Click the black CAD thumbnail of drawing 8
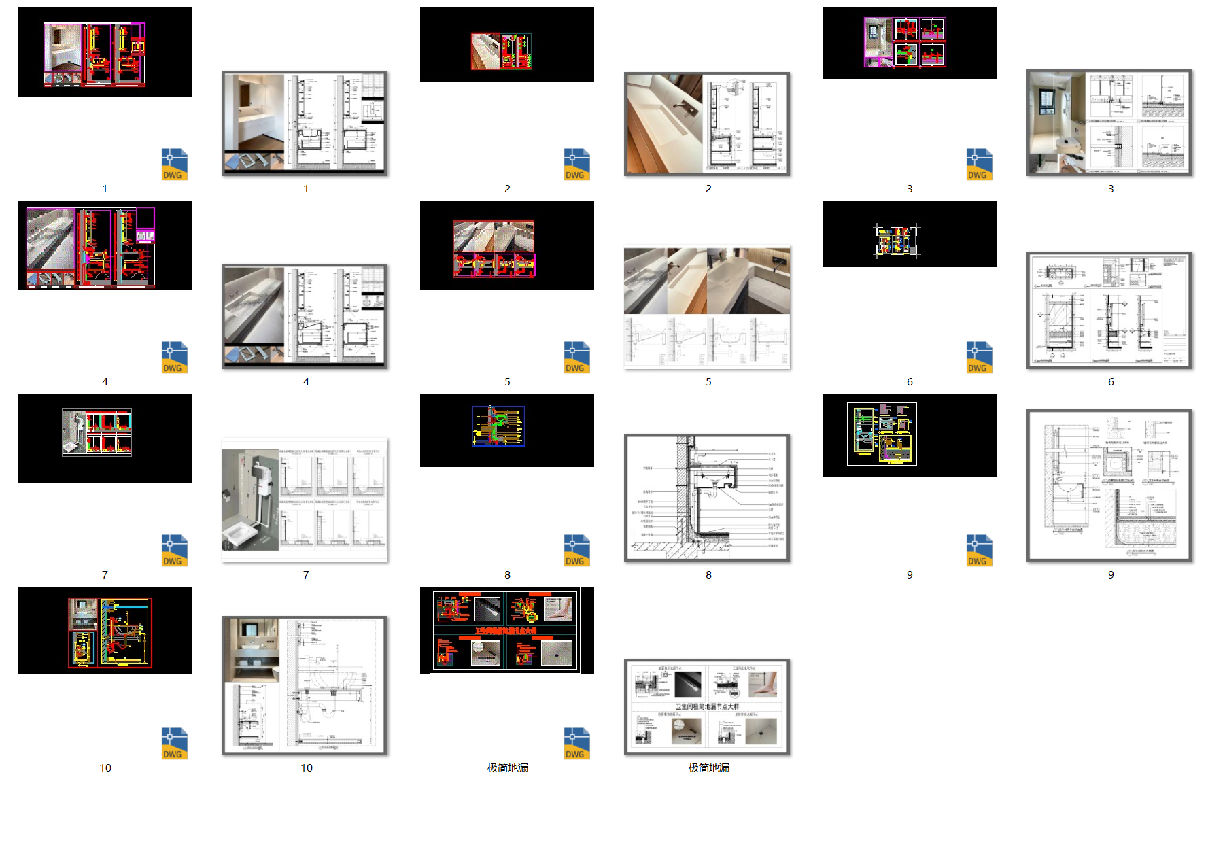Image resolution: width=1208 pixels, height=853 pixels. [x=506, y=430]
